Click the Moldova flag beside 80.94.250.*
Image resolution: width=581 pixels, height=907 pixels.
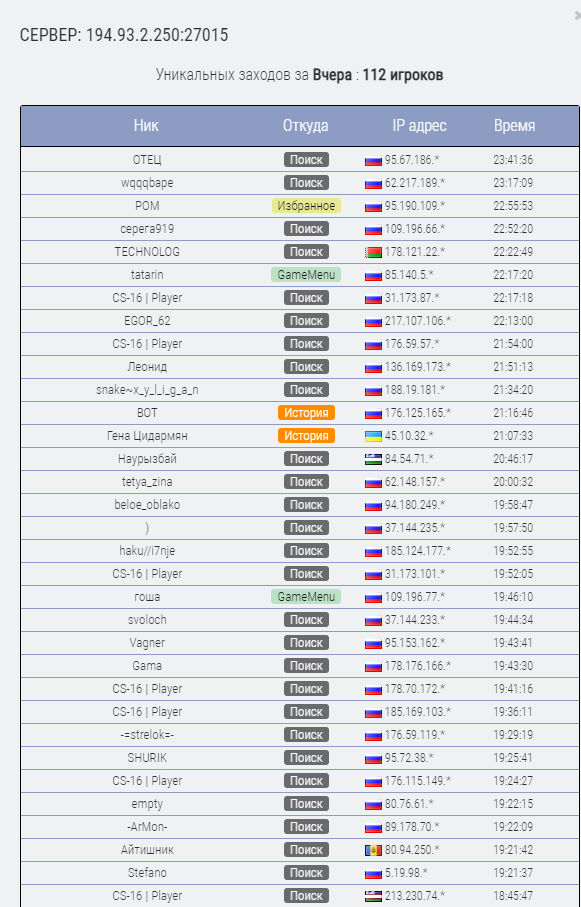click(x=373, y=850)
